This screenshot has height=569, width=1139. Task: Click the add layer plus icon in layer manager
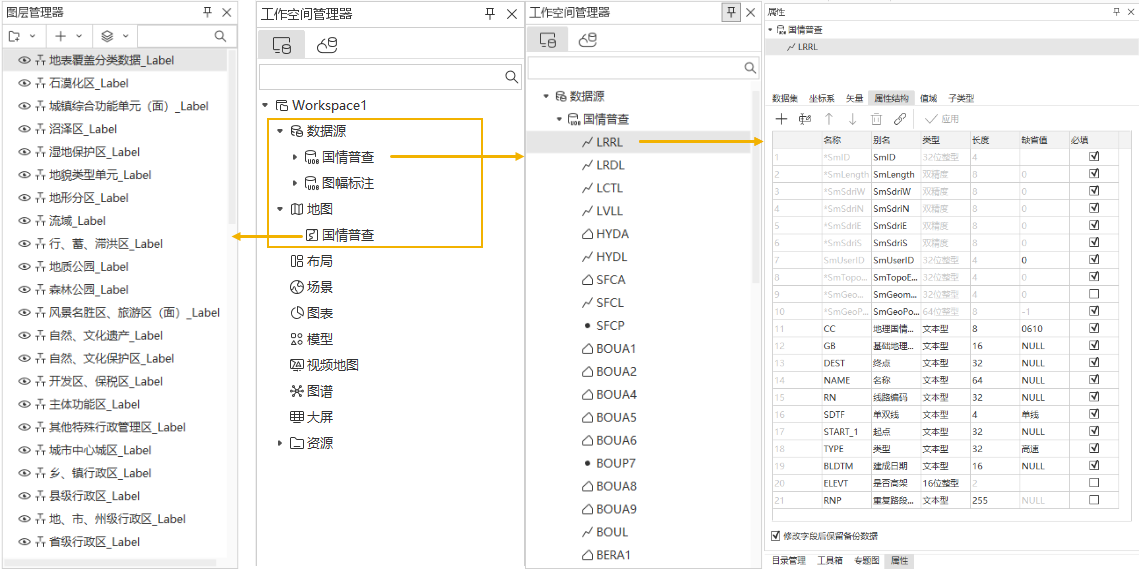pyautogui.click(x=60, y=36)
